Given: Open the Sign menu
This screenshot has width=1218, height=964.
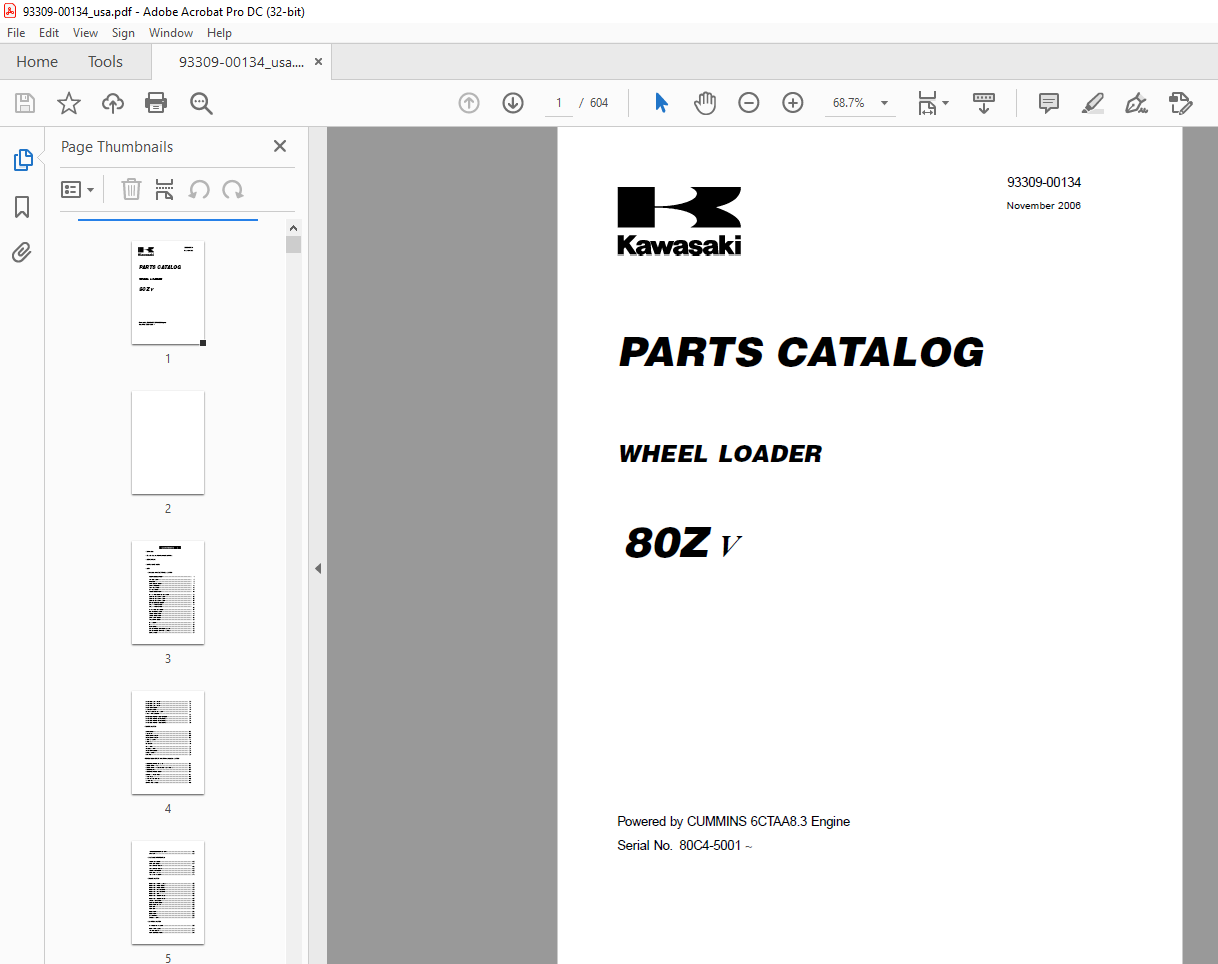Looking at the screenshot, I should (123, 33).
